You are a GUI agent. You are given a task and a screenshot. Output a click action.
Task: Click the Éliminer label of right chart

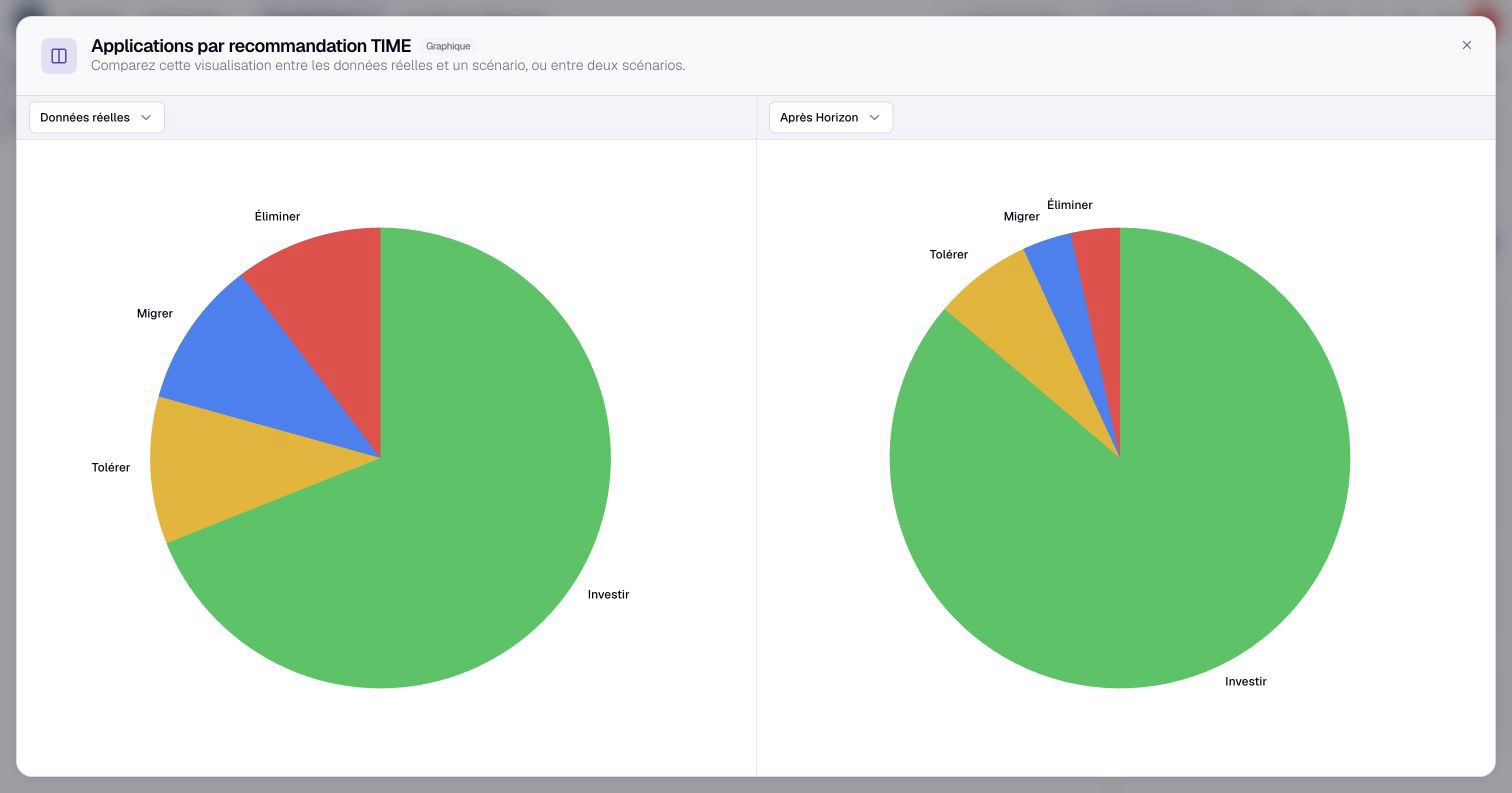pyautogui.click(x=1070, y=204)
